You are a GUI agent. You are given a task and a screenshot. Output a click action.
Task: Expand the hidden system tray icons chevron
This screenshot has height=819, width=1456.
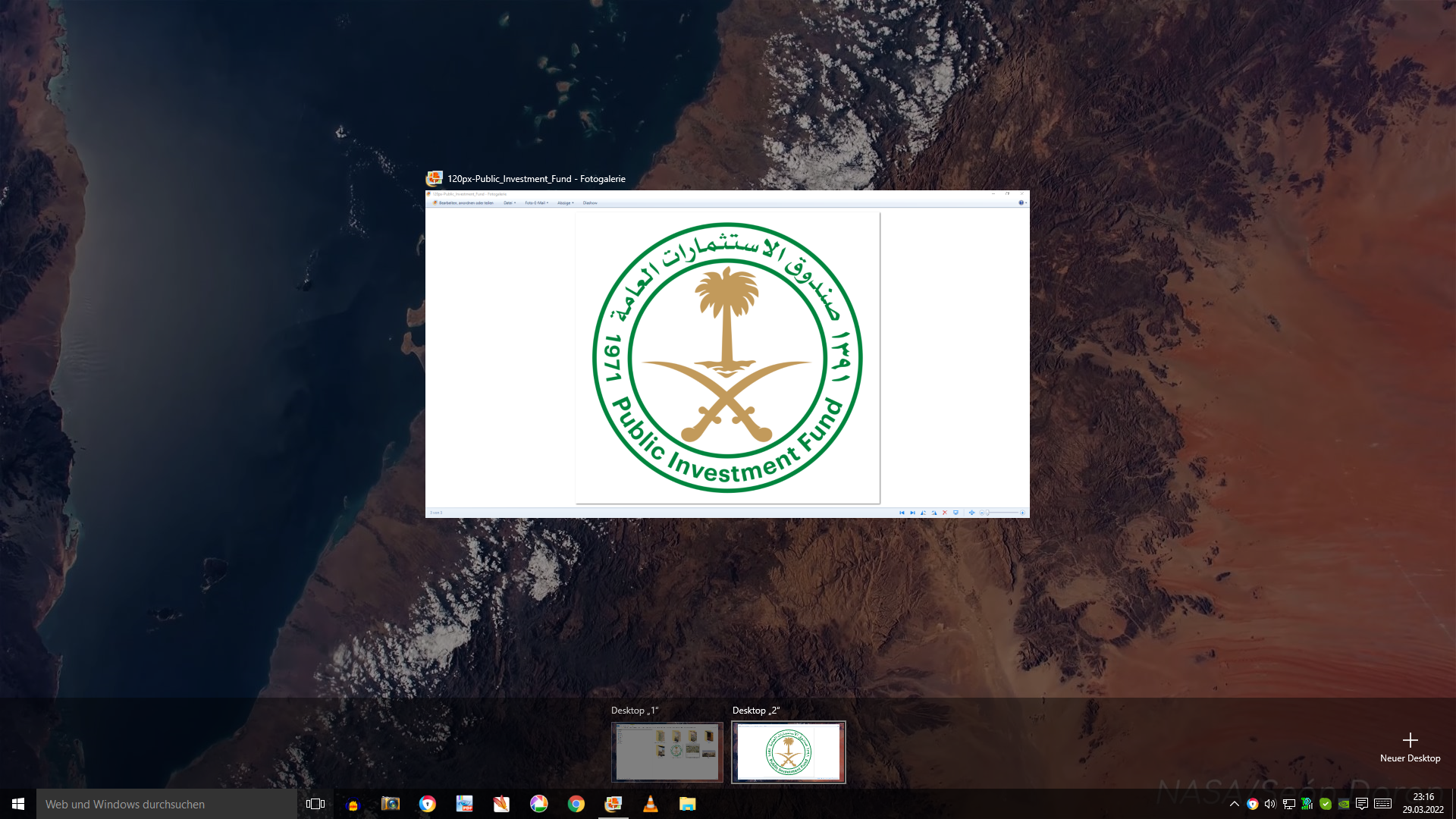1234,804
